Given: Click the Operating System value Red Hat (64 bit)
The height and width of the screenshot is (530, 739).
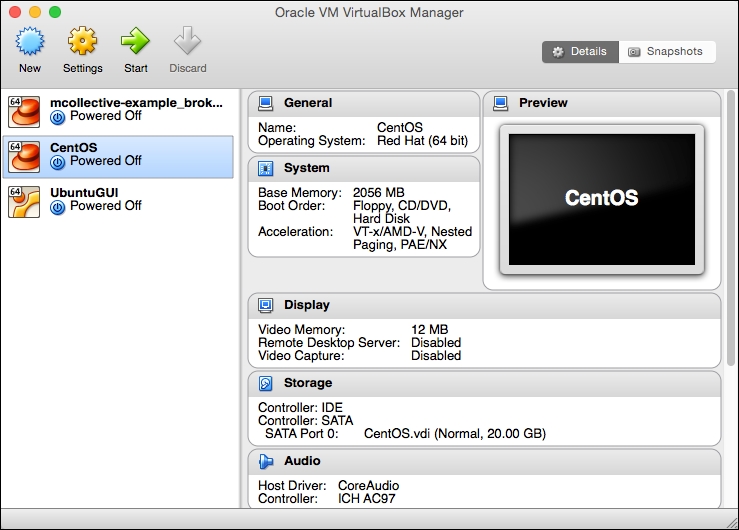Looking at the screenshot, I should coord(422,141).
